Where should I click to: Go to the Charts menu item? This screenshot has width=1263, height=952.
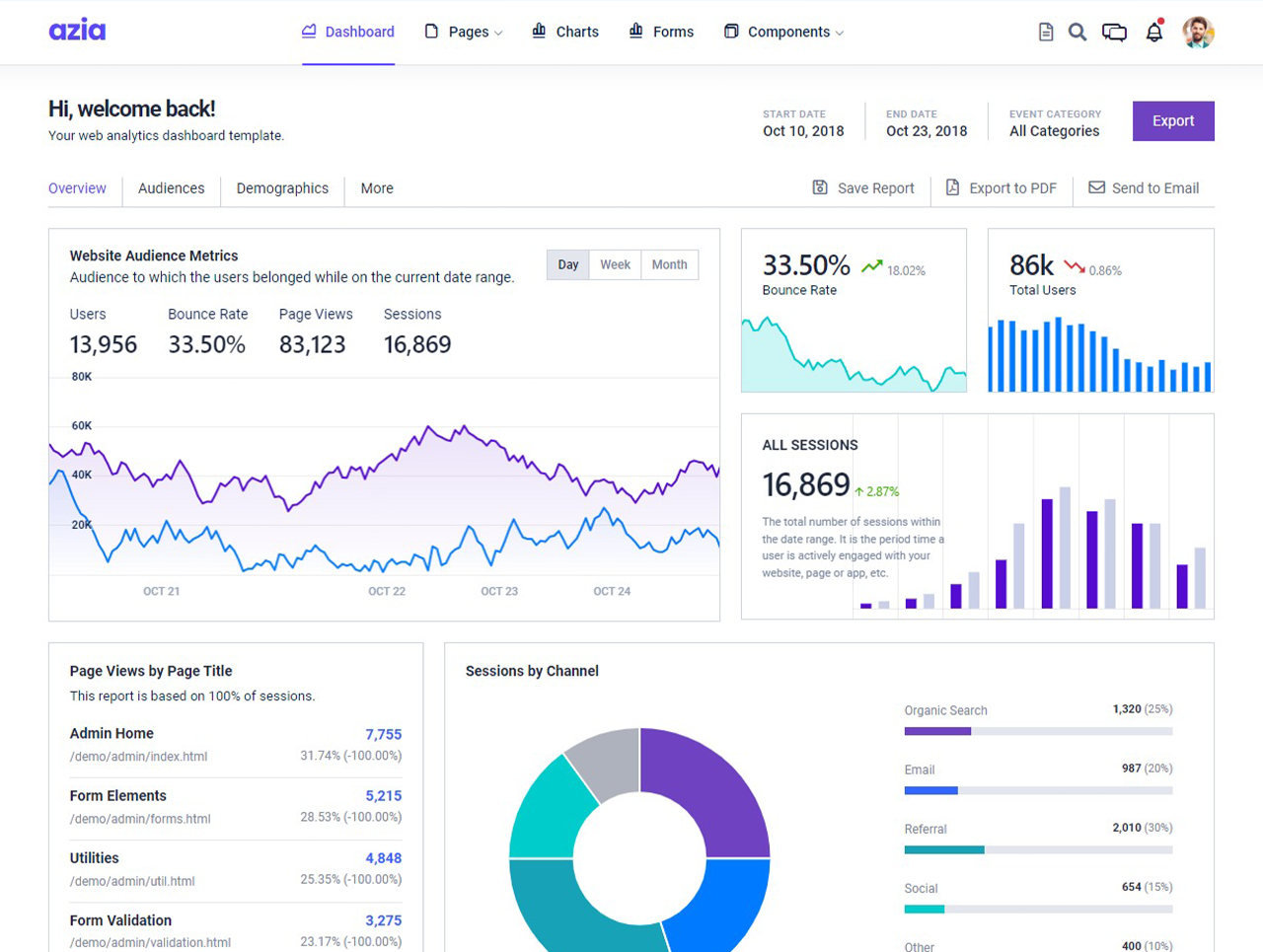(565, 32)
